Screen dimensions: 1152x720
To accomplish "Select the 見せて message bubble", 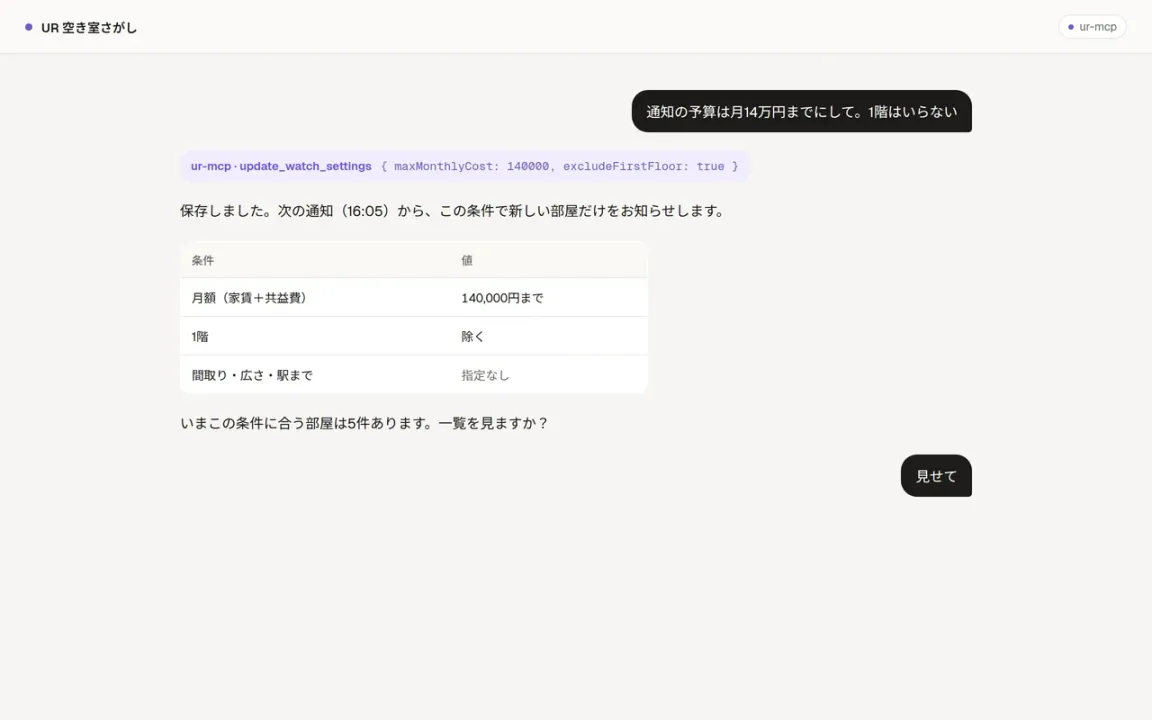I will (936, 476).
